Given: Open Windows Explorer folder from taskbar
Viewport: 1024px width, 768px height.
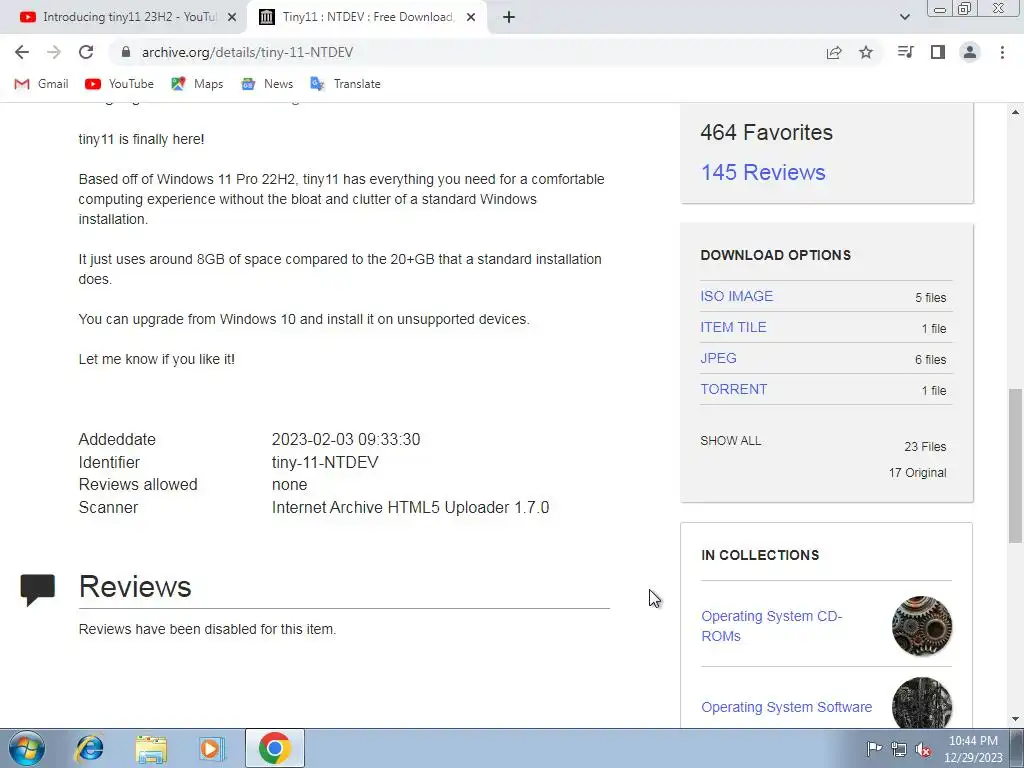Looking at the screenshot, I should [x=151, y=748].
